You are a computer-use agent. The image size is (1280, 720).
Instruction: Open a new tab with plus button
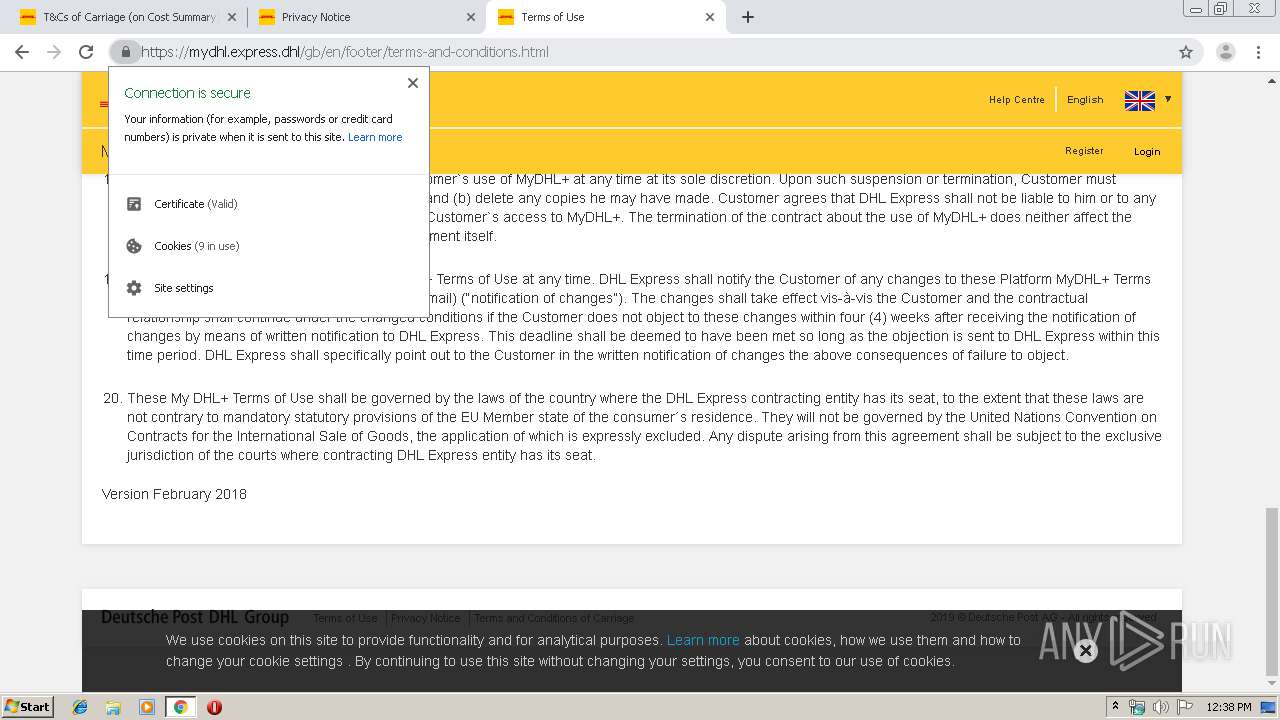point(748,17)
